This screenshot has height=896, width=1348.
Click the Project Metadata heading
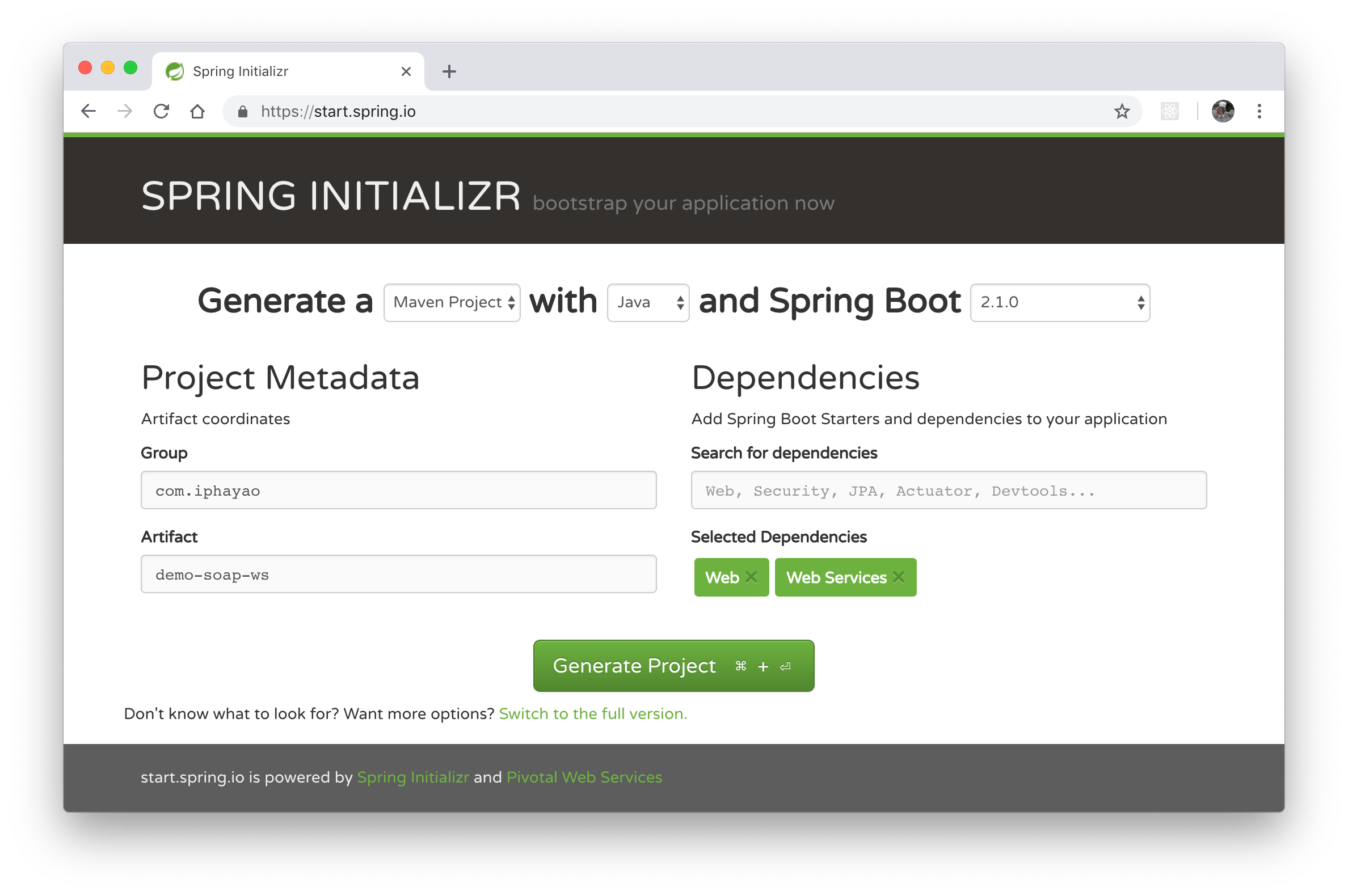pos(280,378)
